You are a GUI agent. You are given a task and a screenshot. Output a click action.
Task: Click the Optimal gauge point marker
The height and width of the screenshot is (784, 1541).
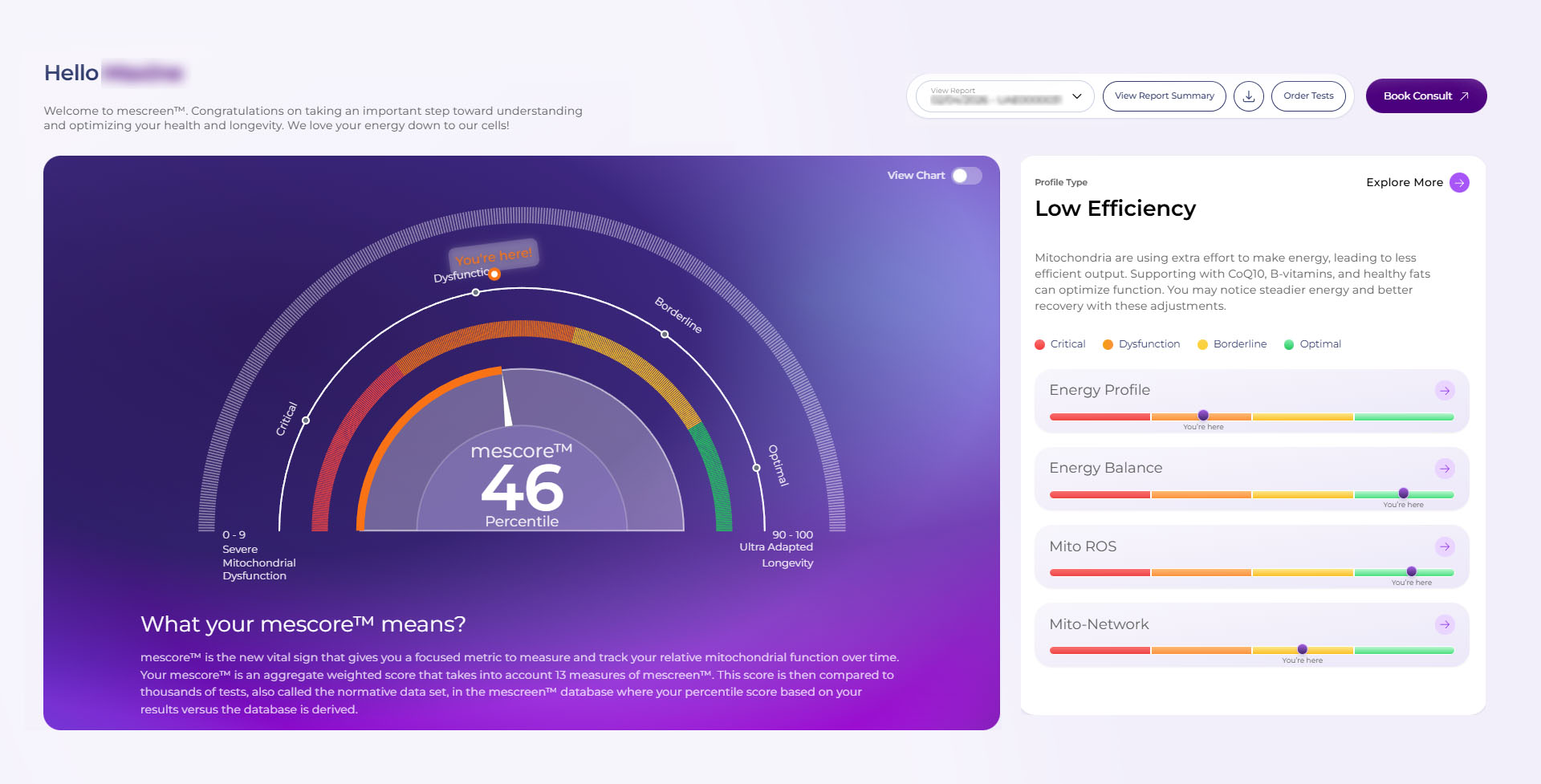click(x=756, y=468)
